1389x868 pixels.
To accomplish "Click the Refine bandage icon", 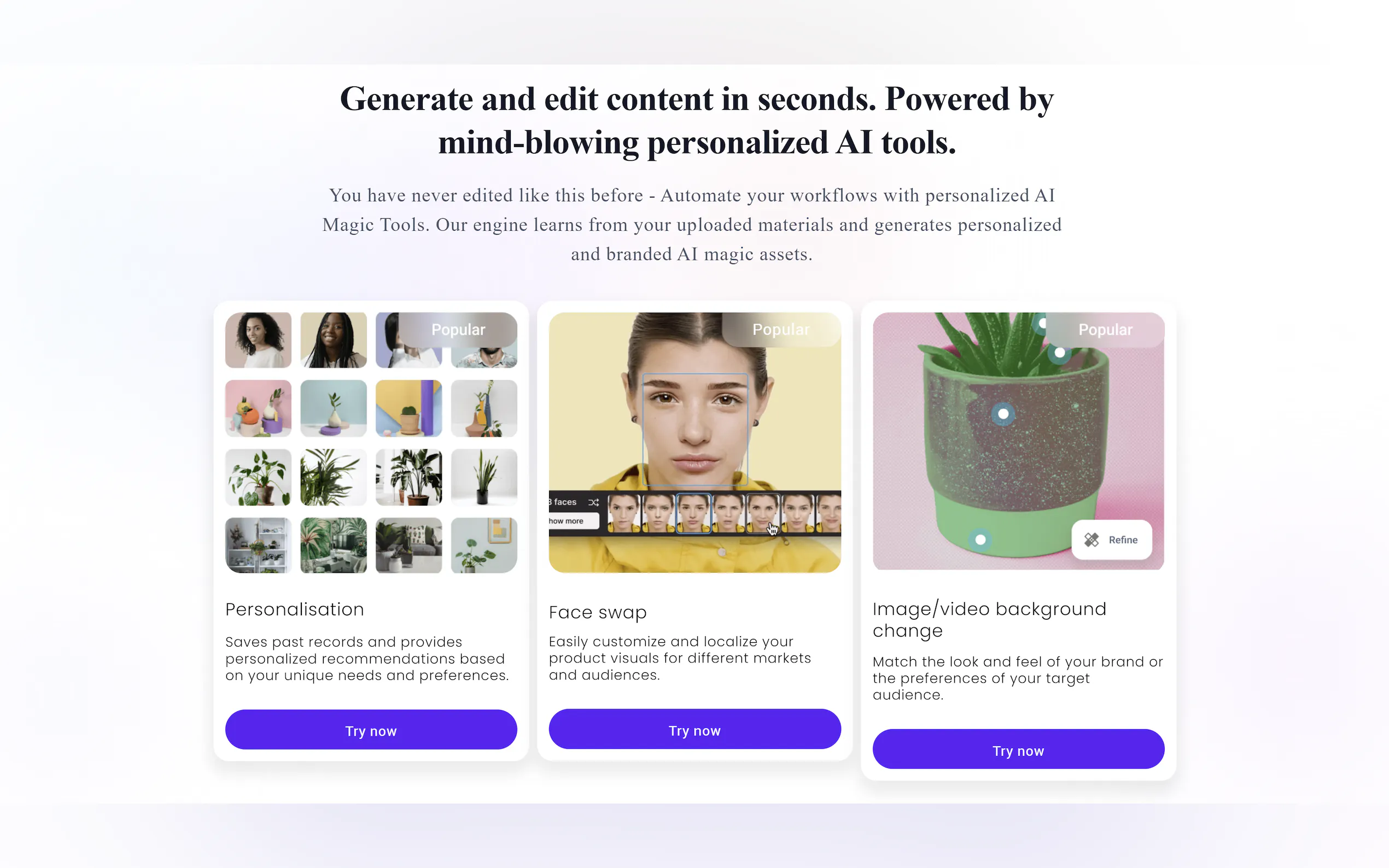I will [x=1091, y=539].
